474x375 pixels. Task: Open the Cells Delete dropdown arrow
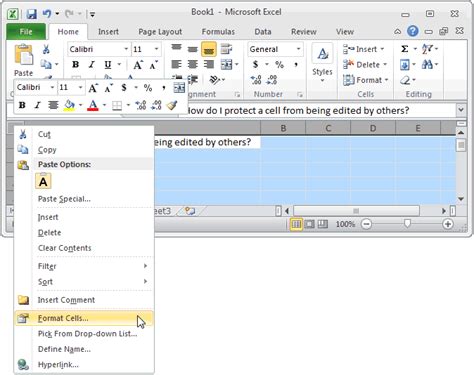pos(385,64)
